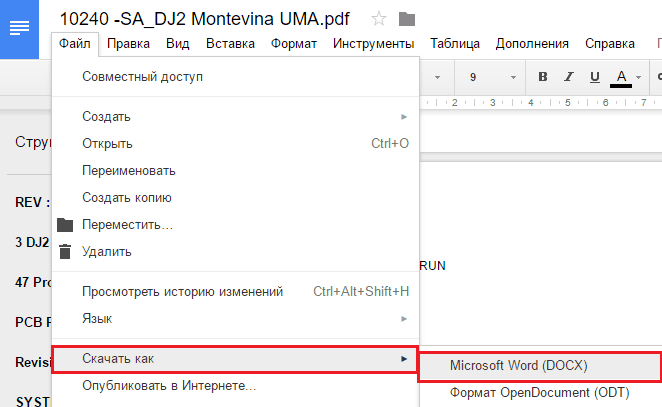This screenshot has height=407, width=662.
Task: Click the folder icon beside the title
Action: click(406, 18)
